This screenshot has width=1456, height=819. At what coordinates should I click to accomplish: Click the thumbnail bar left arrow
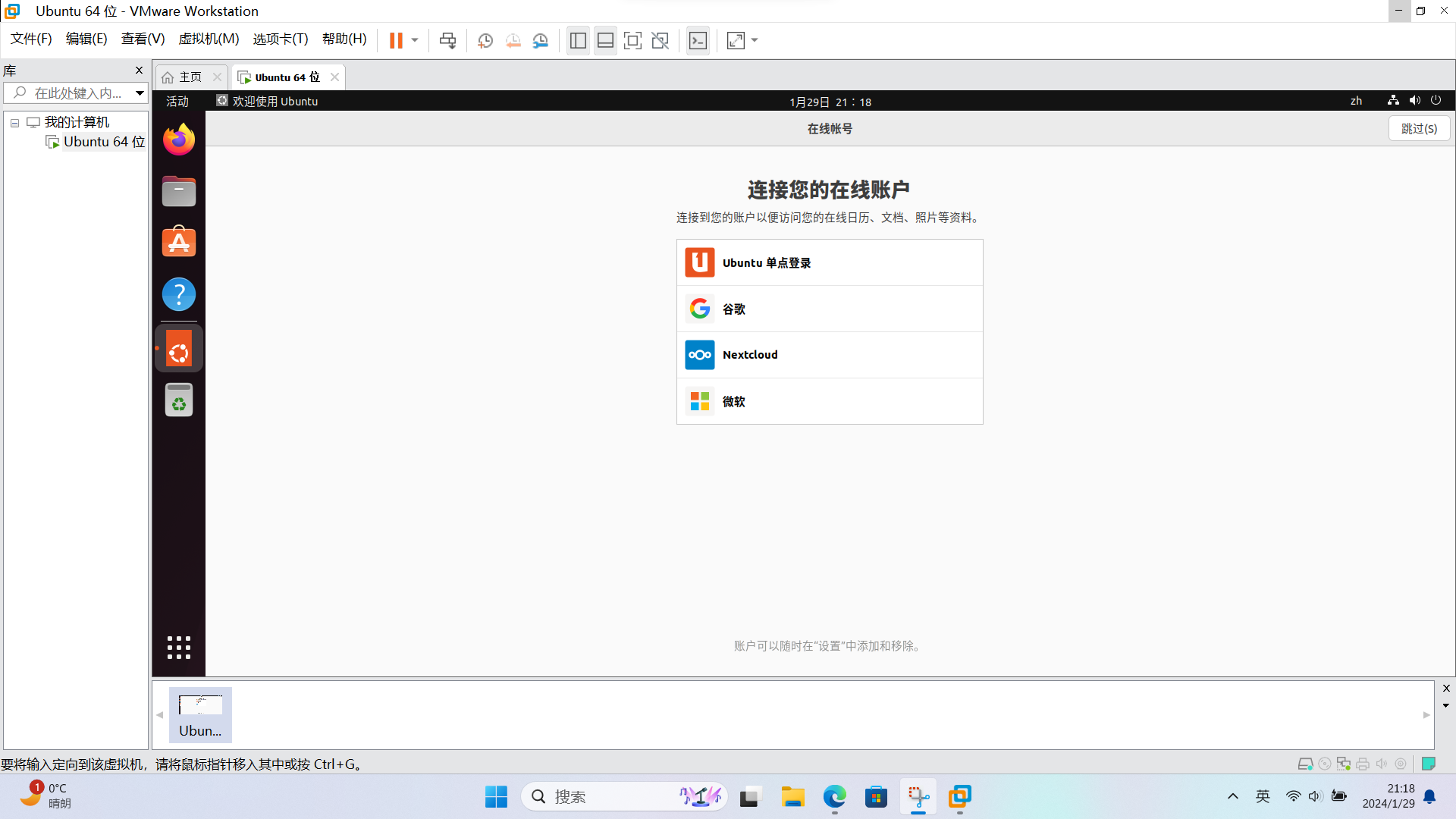(x=159, y=715)
